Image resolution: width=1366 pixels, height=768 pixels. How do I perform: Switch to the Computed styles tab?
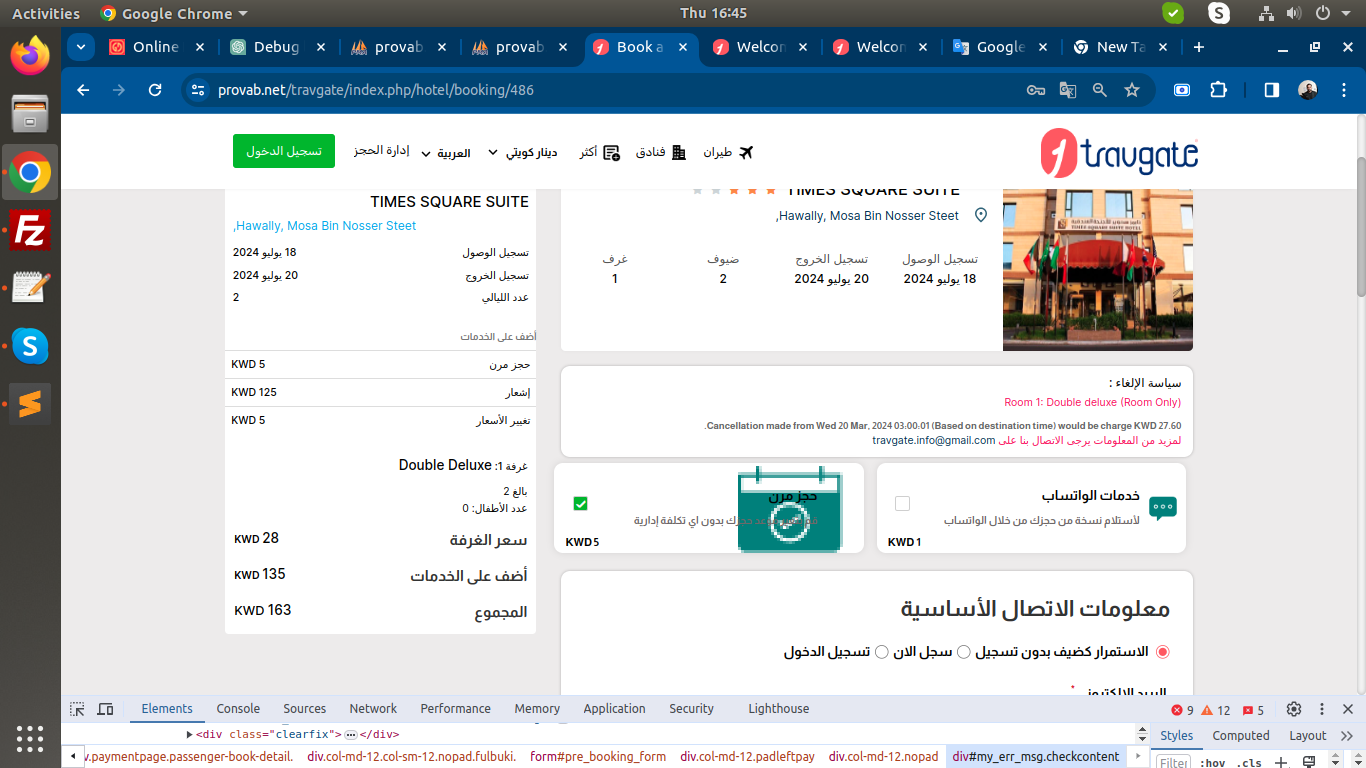[x=1241, y=735]
